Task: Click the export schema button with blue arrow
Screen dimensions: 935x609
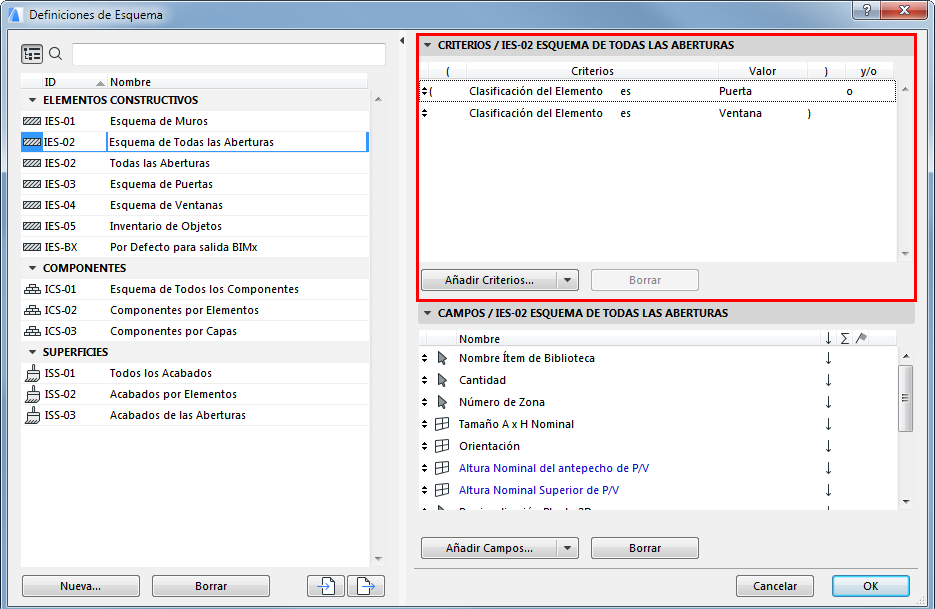Action: coord(366,586)
